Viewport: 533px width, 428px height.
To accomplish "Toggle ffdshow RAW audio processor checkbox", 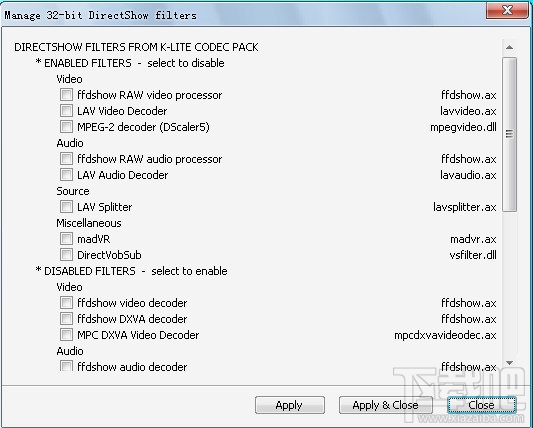I will click(x=66, y=158).
